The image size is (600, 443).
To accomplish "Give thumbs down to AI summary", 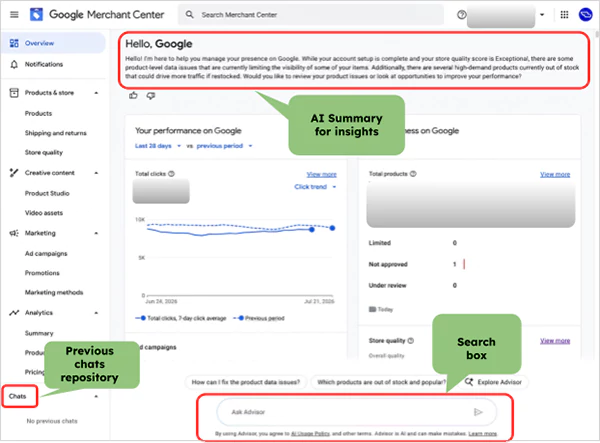I will (151, 95).
